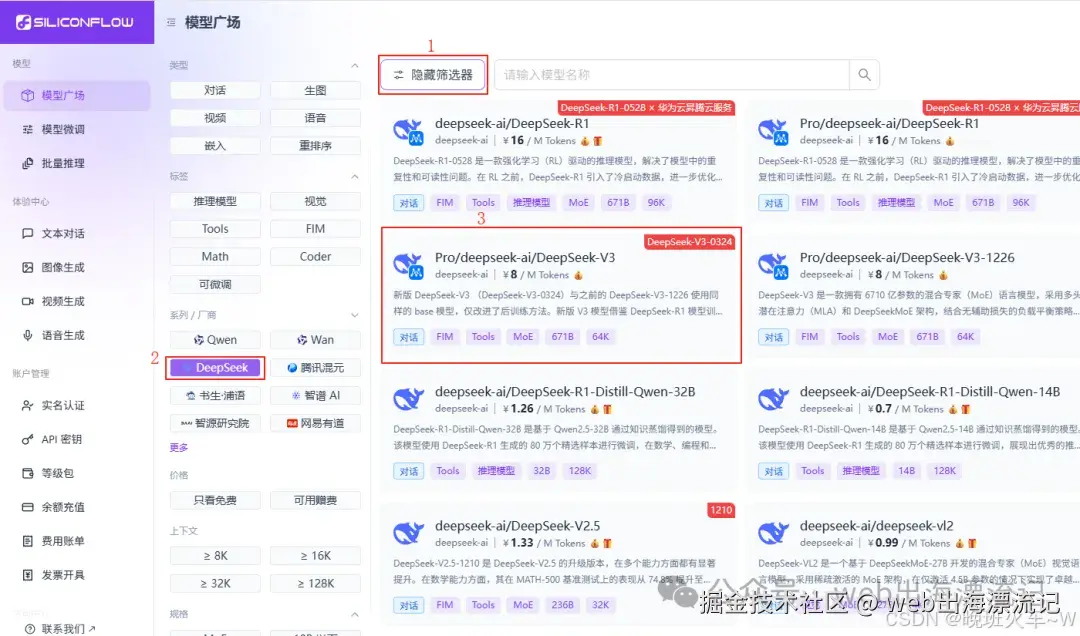Click the 隐藏筛选器 button
The width and height of the screenshot is (1080, 636).
pos(433,74)
